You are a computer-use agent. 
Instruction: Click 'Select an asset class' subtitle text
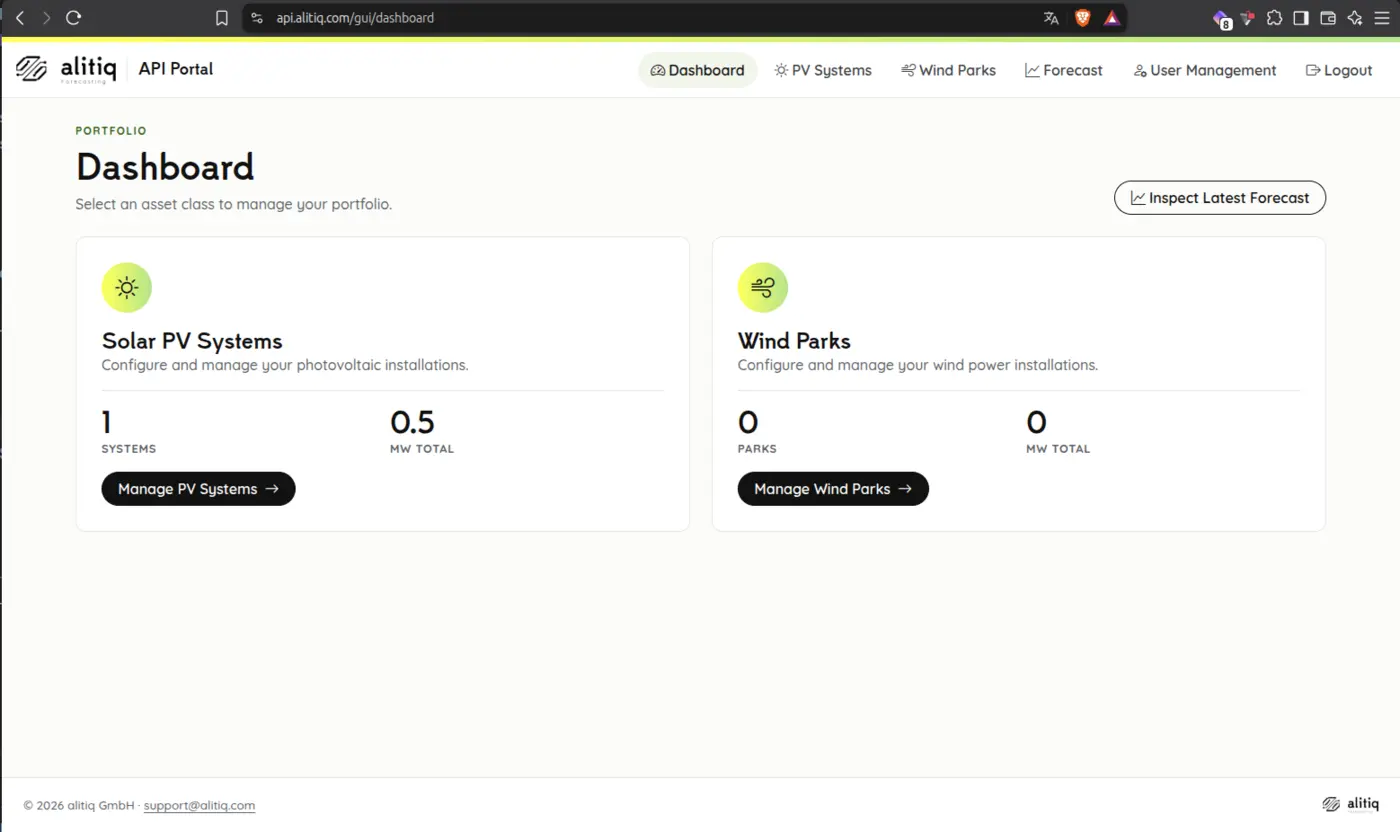pyautogui.click(x=234, y=204)
